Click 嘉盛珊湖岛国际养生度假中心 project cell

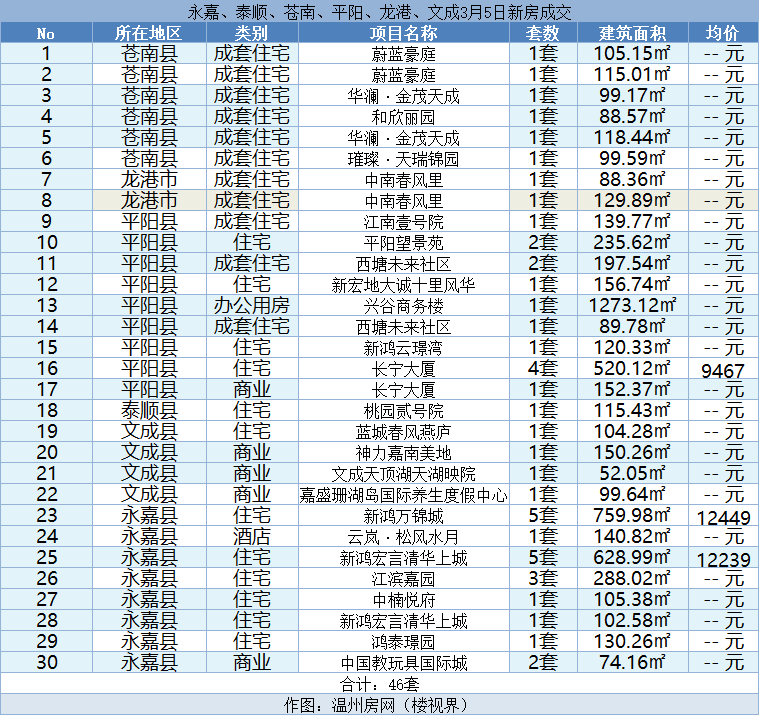click(x=404, y=495)
